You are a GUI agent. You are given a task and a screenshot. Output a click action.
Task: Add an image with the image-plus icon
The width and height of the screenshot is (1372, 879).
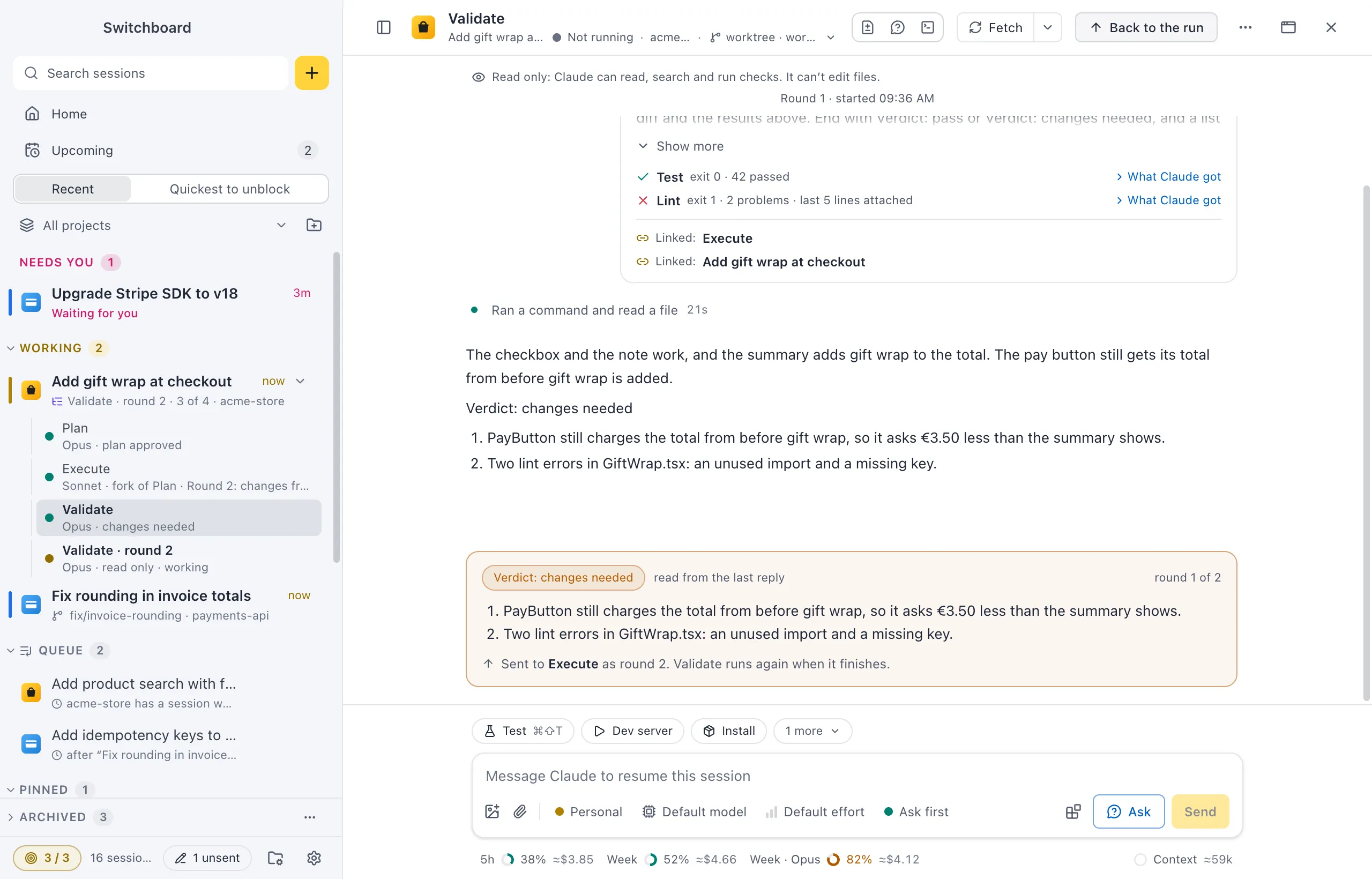[x=492, y=811]
